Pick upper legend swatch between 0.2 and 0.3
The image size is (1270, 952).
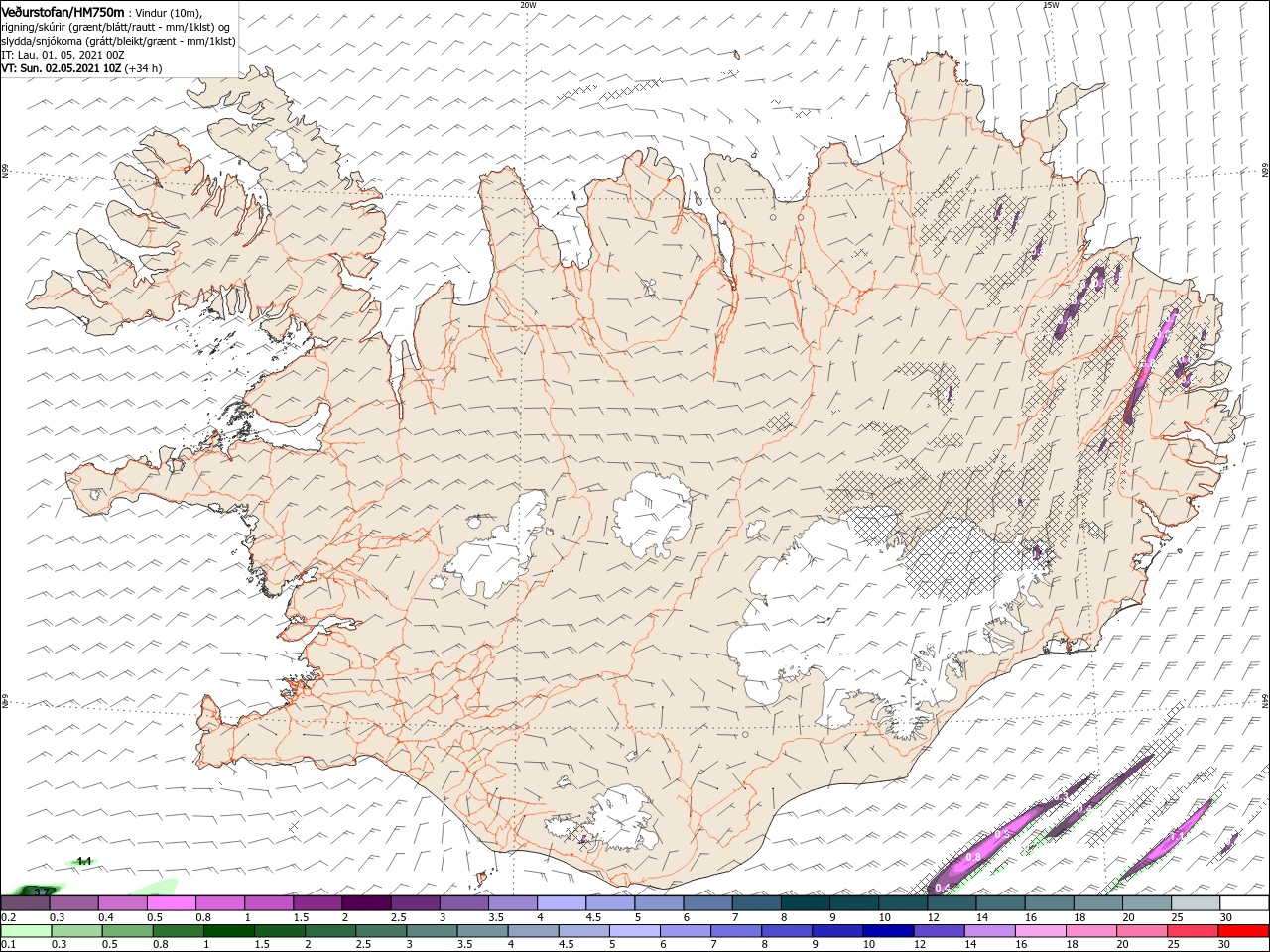click(x=26, y=903)
